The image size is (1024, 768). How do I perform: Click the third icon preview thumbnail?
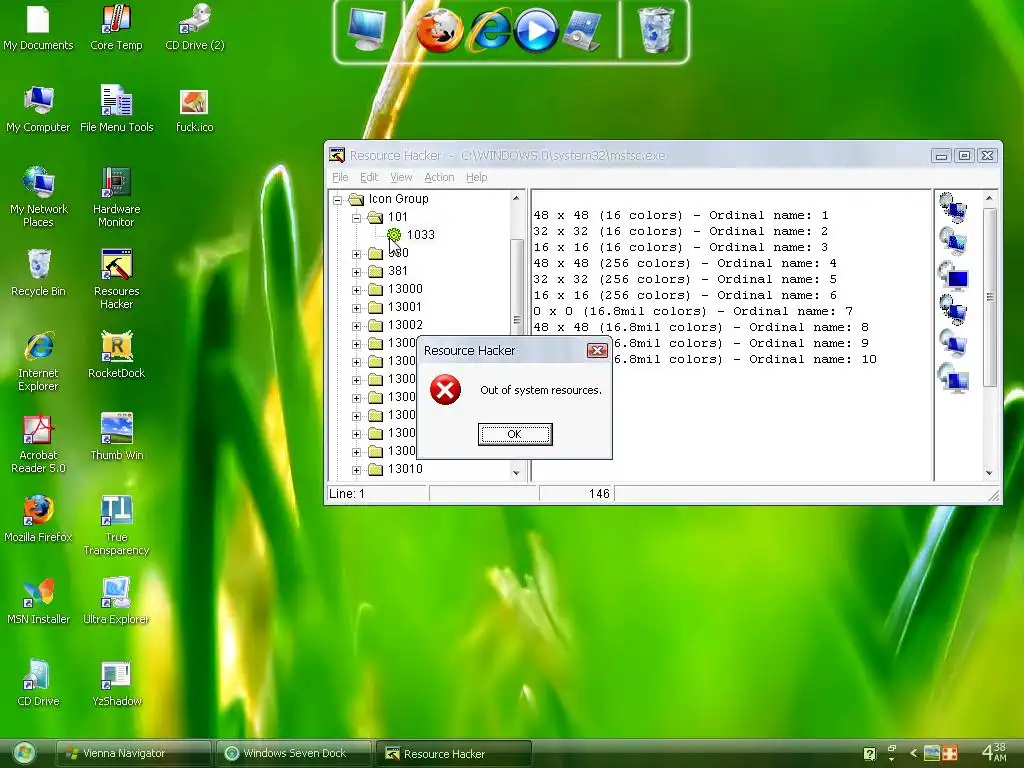(953, 276)
